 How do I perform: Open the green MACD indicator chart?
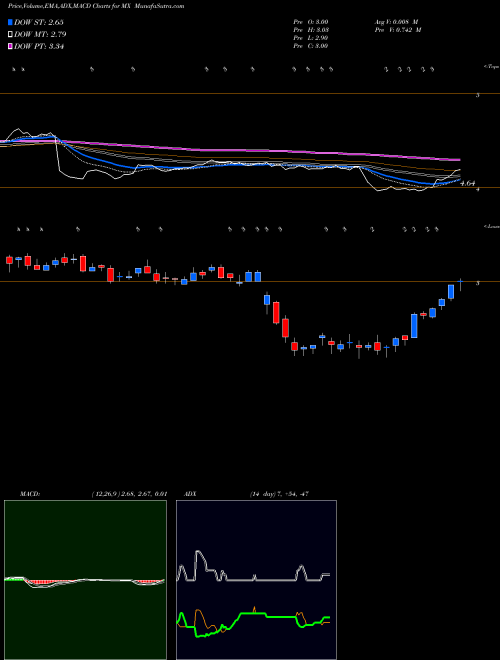coord(85,580)
